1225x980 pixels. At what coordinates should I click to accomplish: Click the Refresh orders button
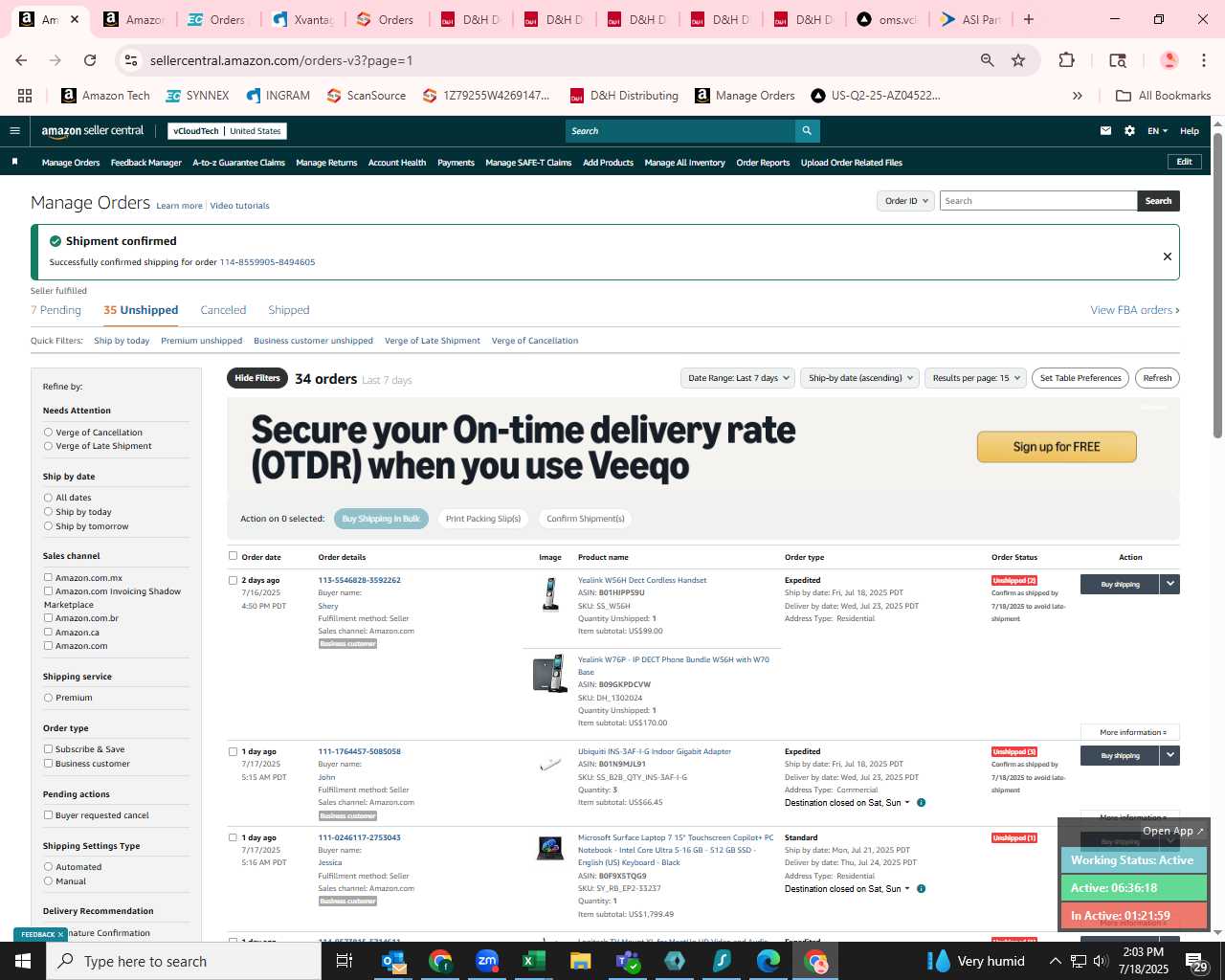coord(1157,378)
